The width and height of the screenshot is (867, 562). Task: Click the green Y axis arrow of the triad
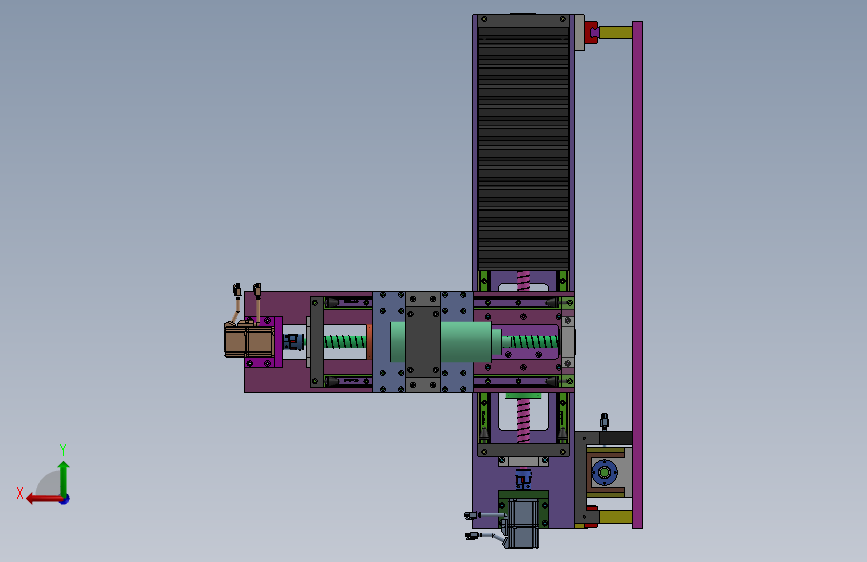[64, 478]
